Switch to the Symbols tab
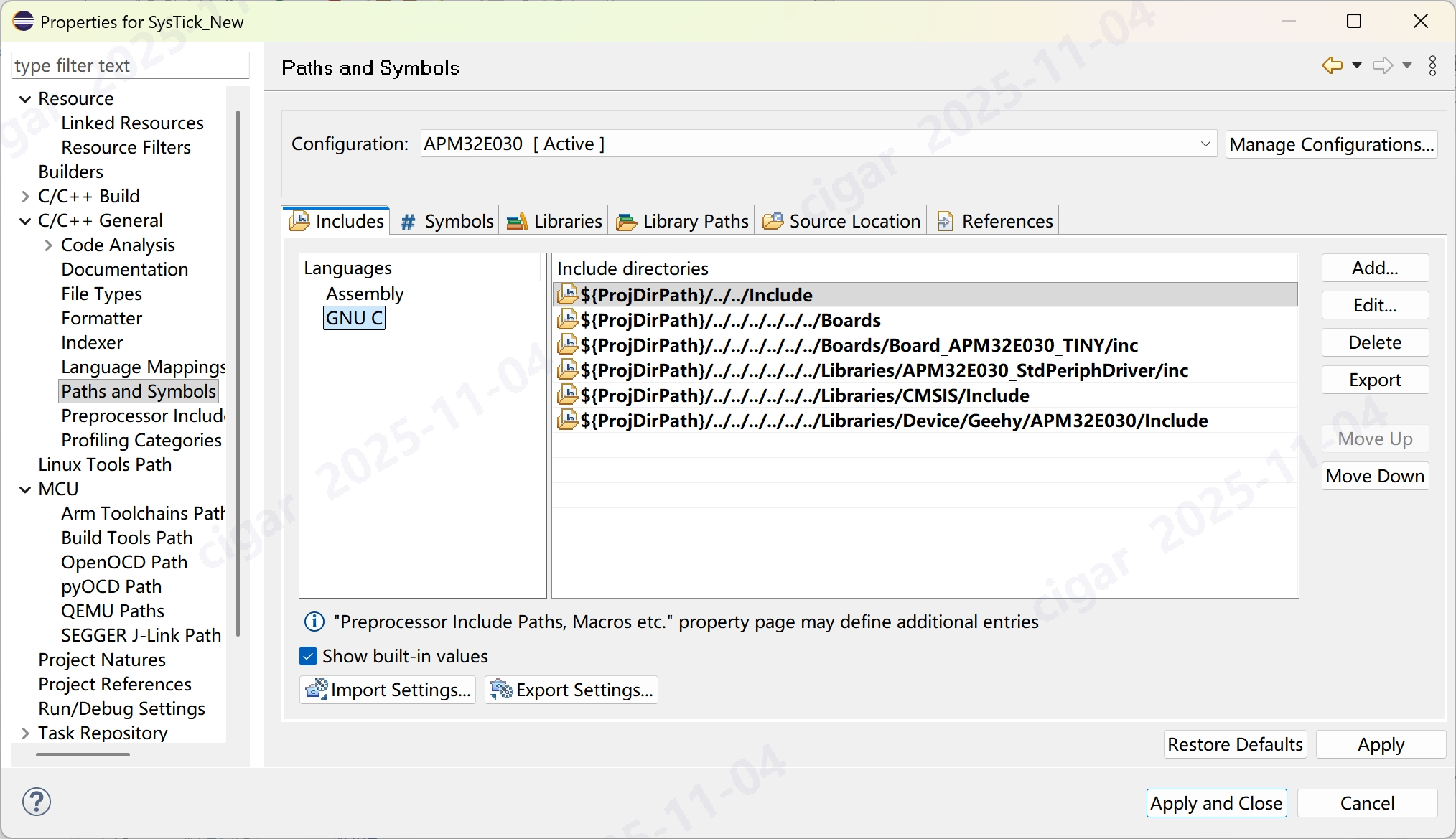Image resolution: width=1456 pixels, height=839 pixels. 447,221
